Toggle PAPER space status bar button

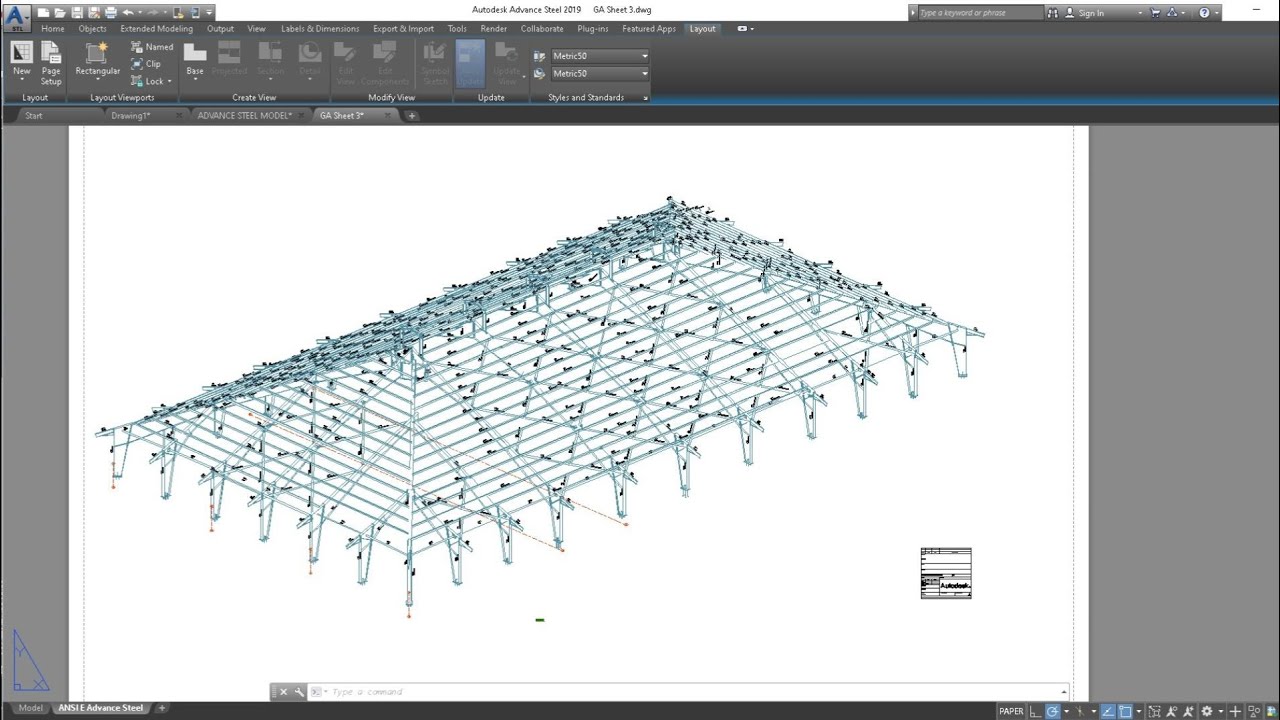(x=1011, y=711)
